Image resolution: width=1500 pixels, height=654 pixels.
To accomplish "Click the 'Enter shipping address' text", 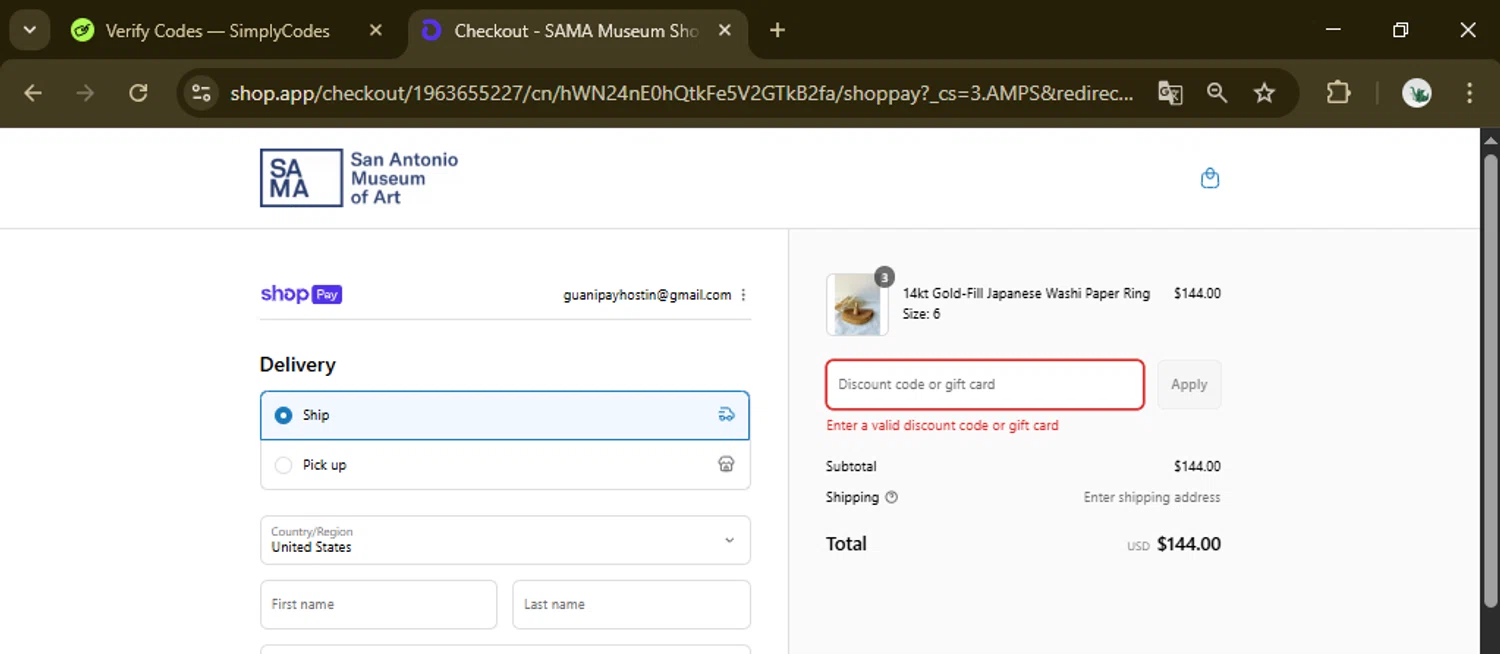I will (x=1152, y=497).
